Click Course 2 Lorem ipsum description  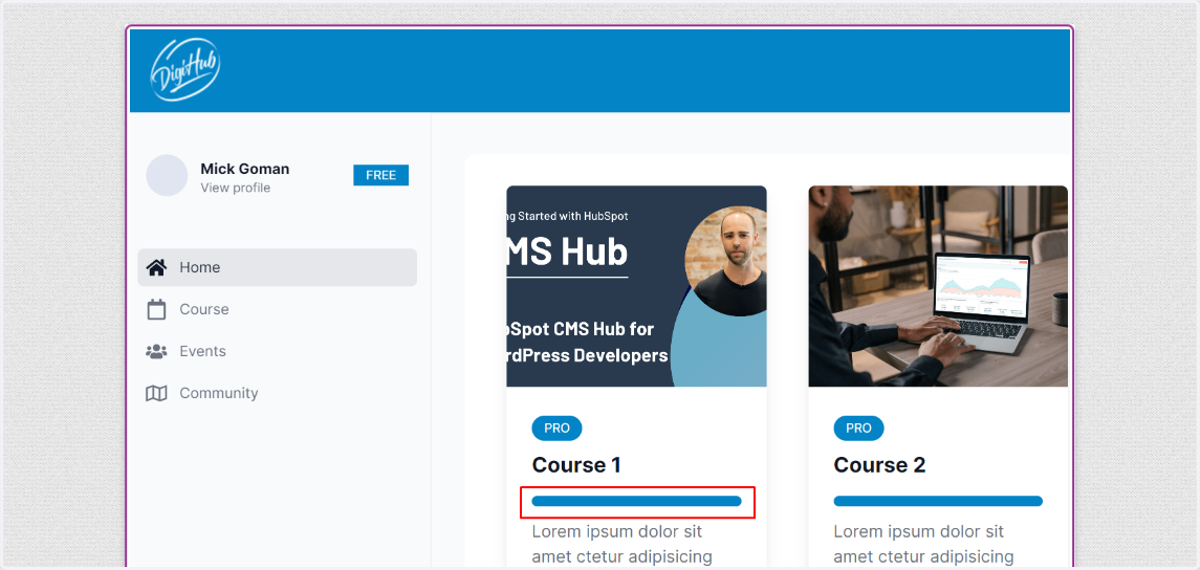(x=924, y=544)
